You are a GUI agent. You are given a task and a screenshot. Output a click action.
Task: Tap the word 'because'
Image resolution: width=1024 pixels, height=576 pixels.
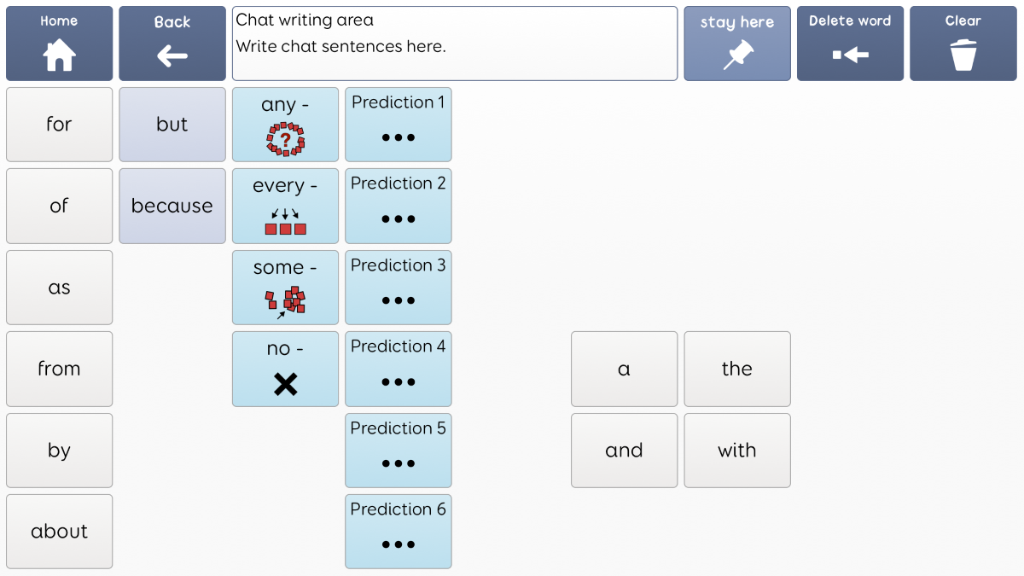click(x=172, y=206)
